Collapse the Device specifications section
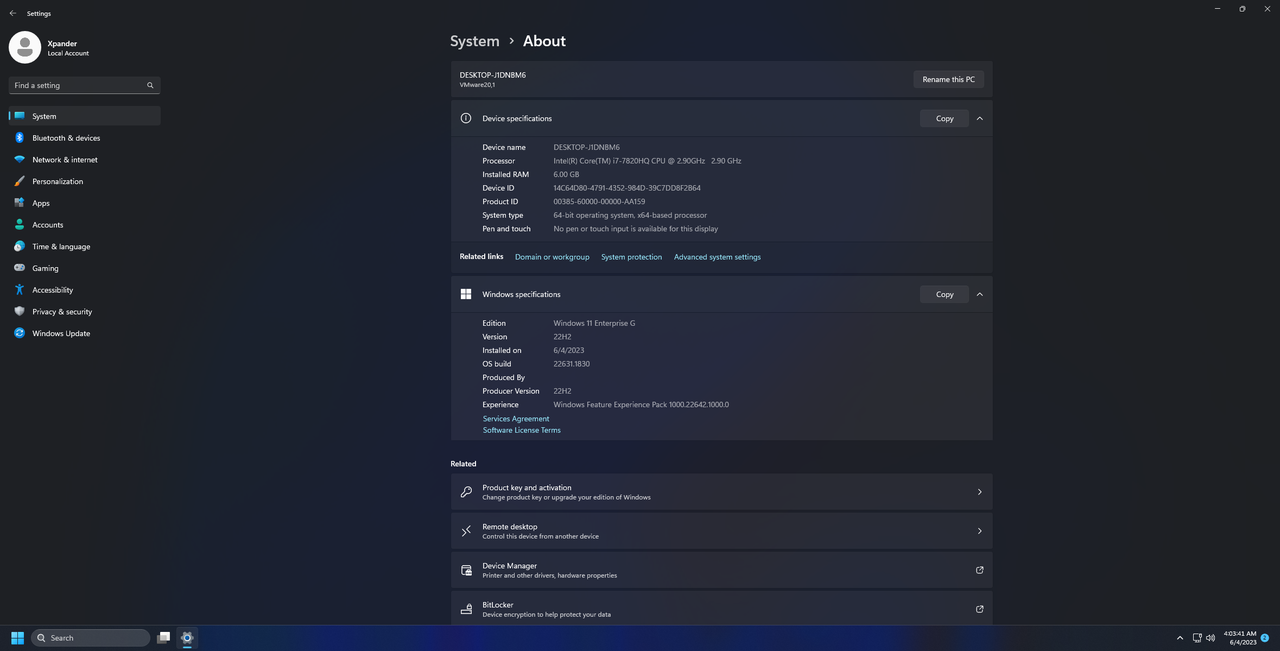Viewport: 1280px width, 651px height. [979, 118]
